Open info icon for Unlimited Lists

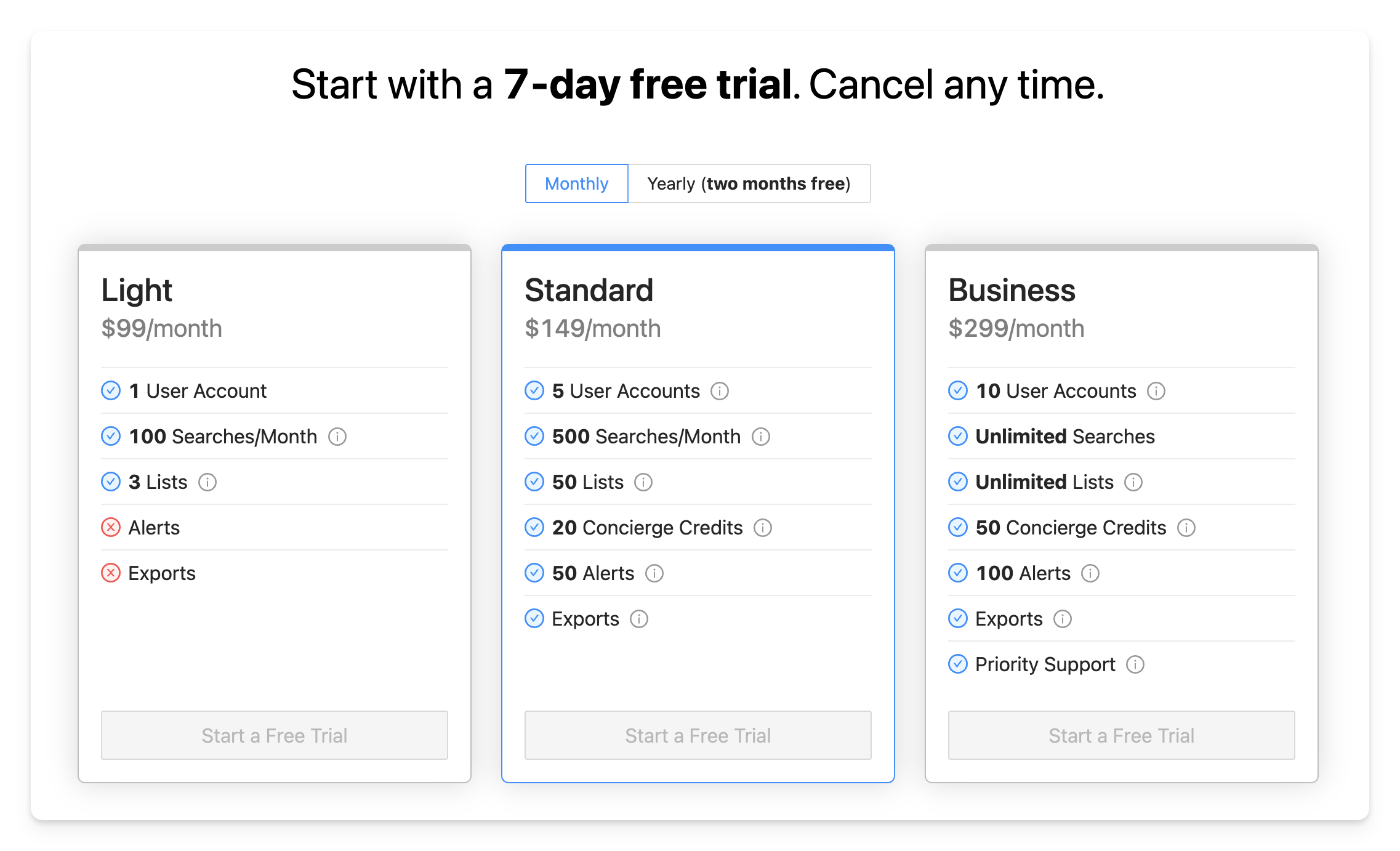[x=1133, y=482]
